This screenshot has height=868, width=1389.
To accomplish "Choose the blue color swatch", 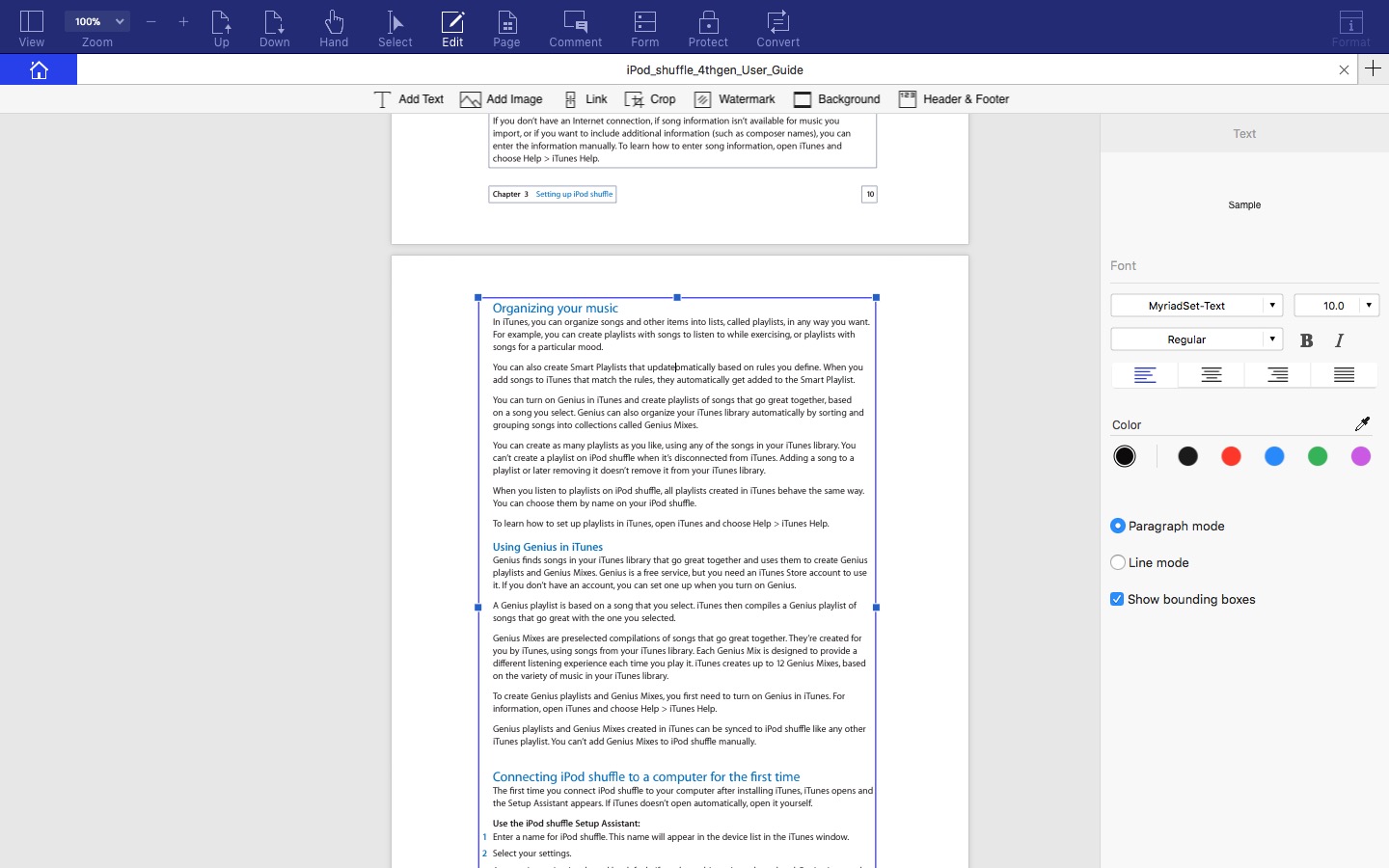I will pos(1274,456).
